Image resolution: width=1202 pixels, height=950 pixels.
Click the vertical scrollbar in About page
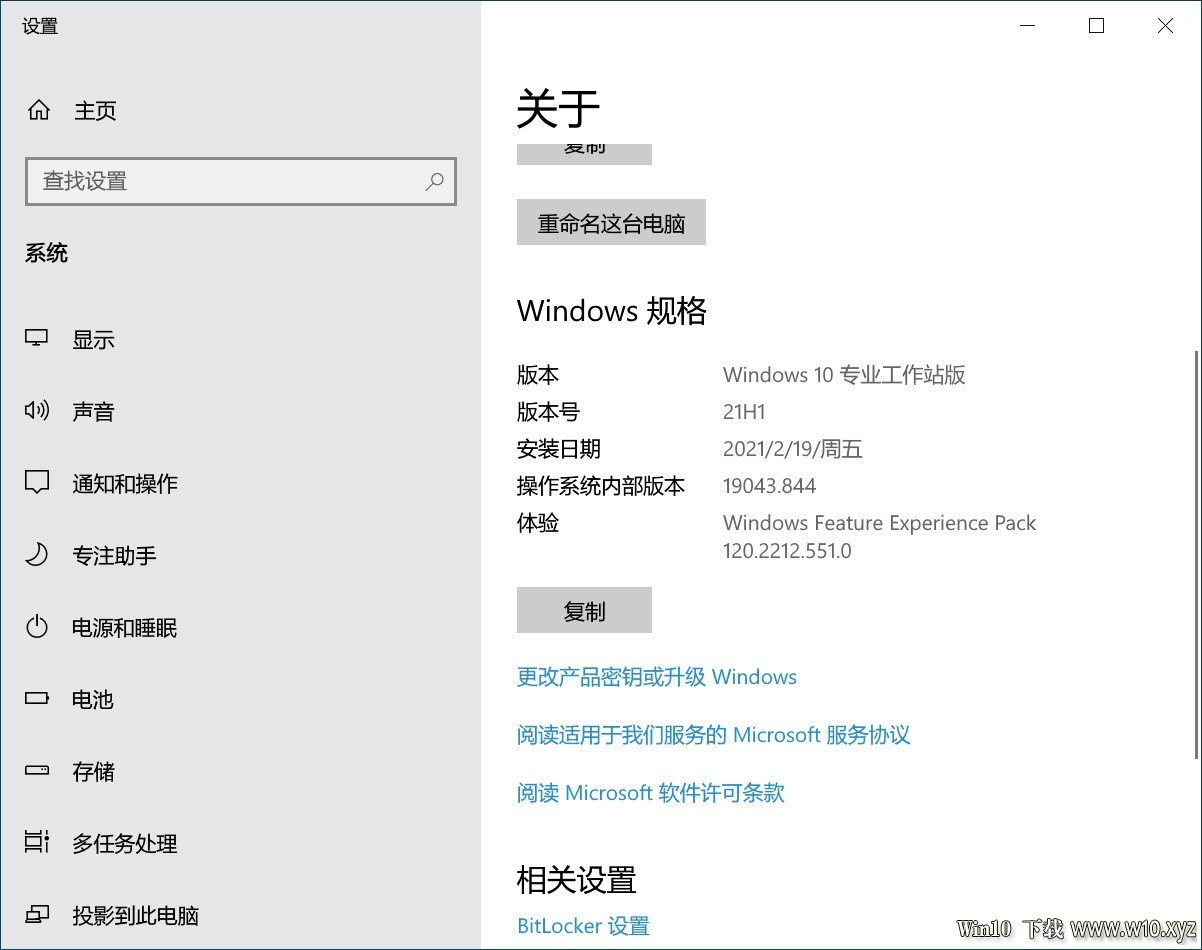click(1196, 553)
